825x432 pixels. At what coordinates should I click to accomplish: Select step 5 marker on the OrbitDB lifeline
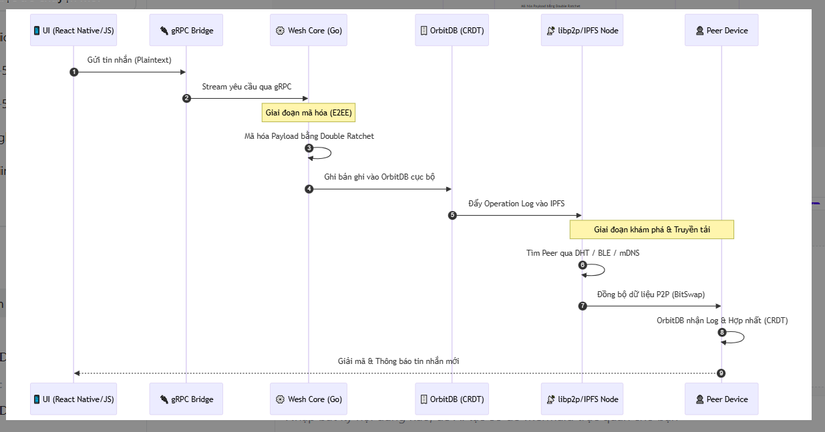coord(452,215)
